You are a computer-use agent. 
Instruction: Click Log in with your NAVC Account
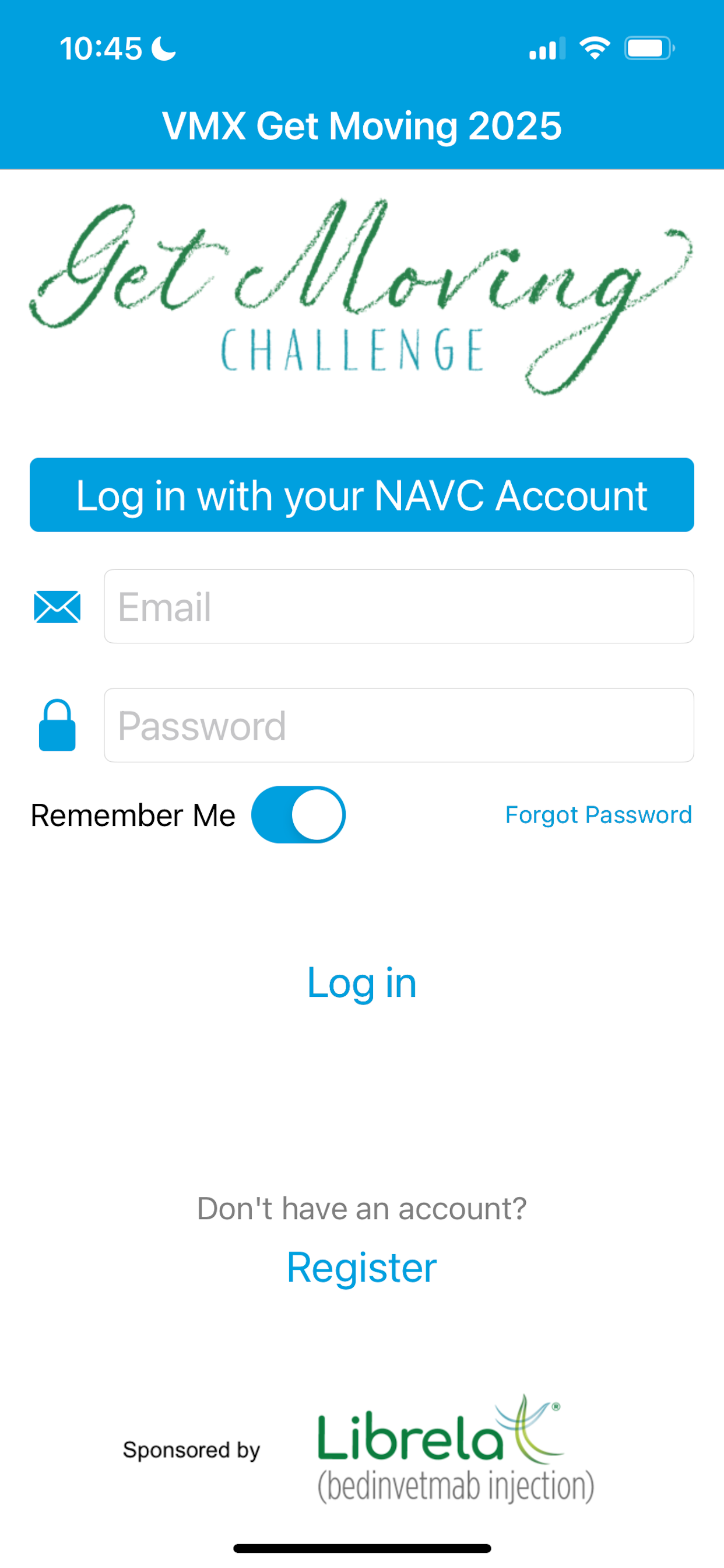362,495
